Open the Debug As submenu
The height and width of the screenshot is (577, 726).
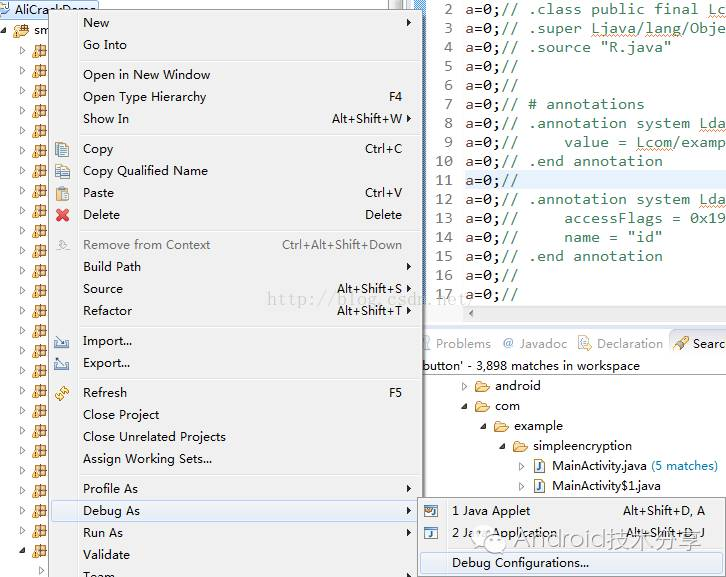pos(237,511)
